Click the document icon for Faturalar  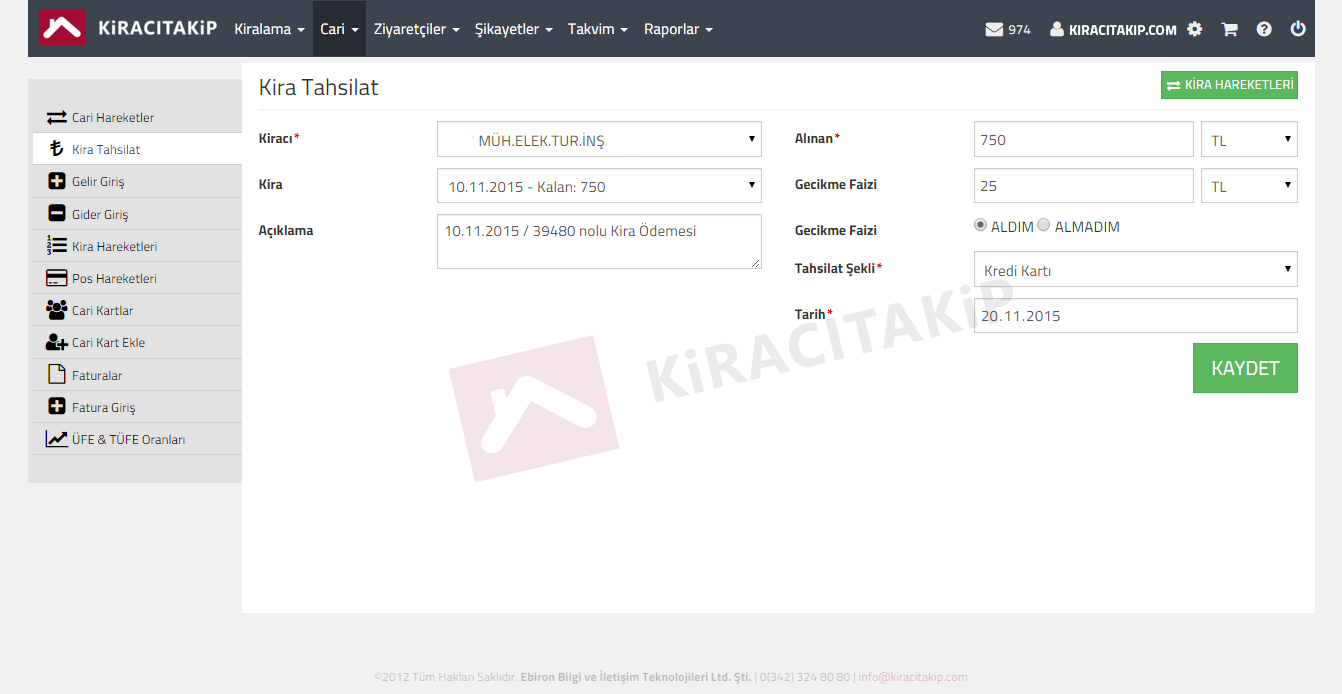click(56, 375)
